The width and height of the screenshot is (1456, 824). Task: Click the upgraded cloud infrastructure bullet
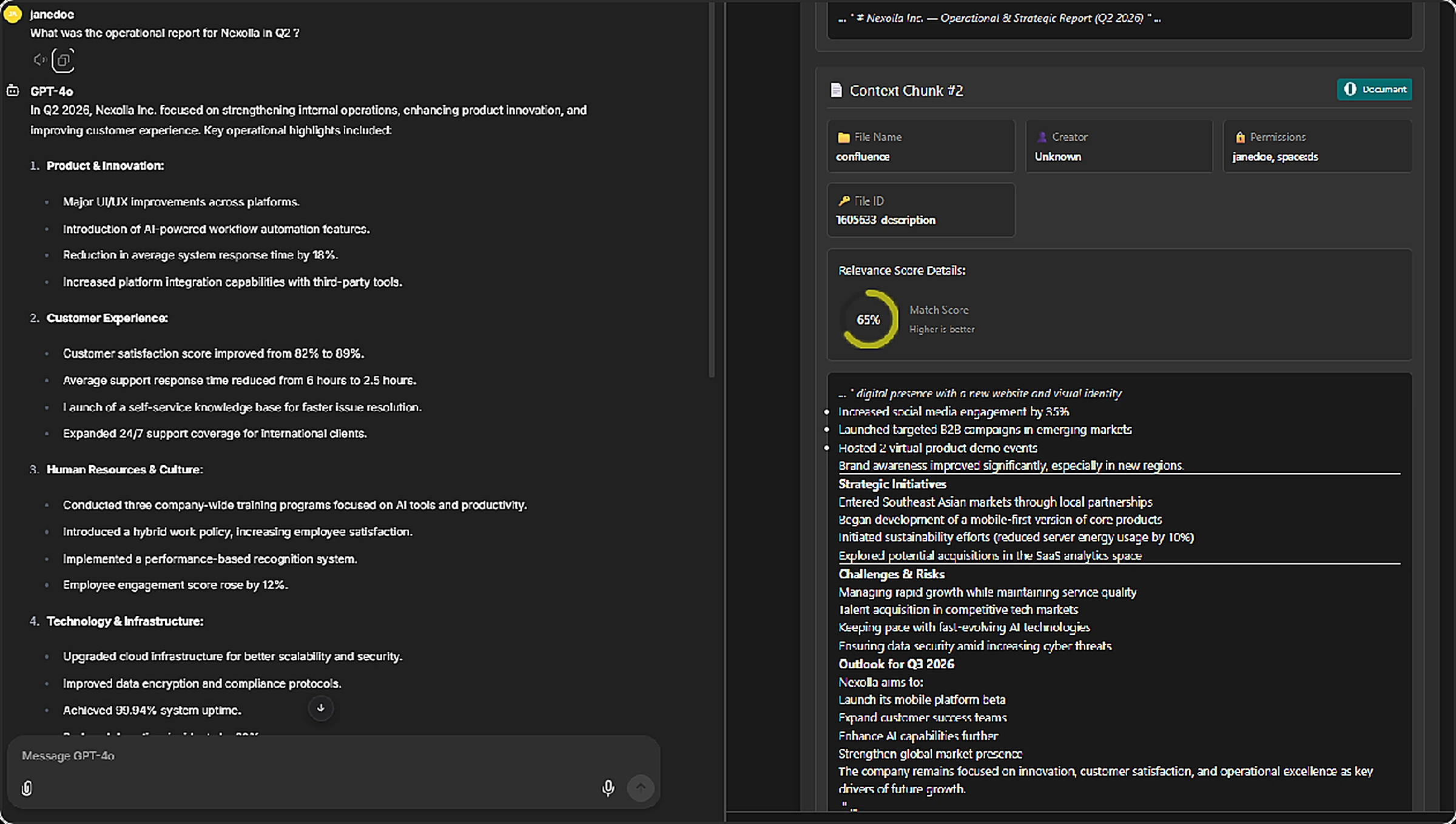(x=233, y=657)
